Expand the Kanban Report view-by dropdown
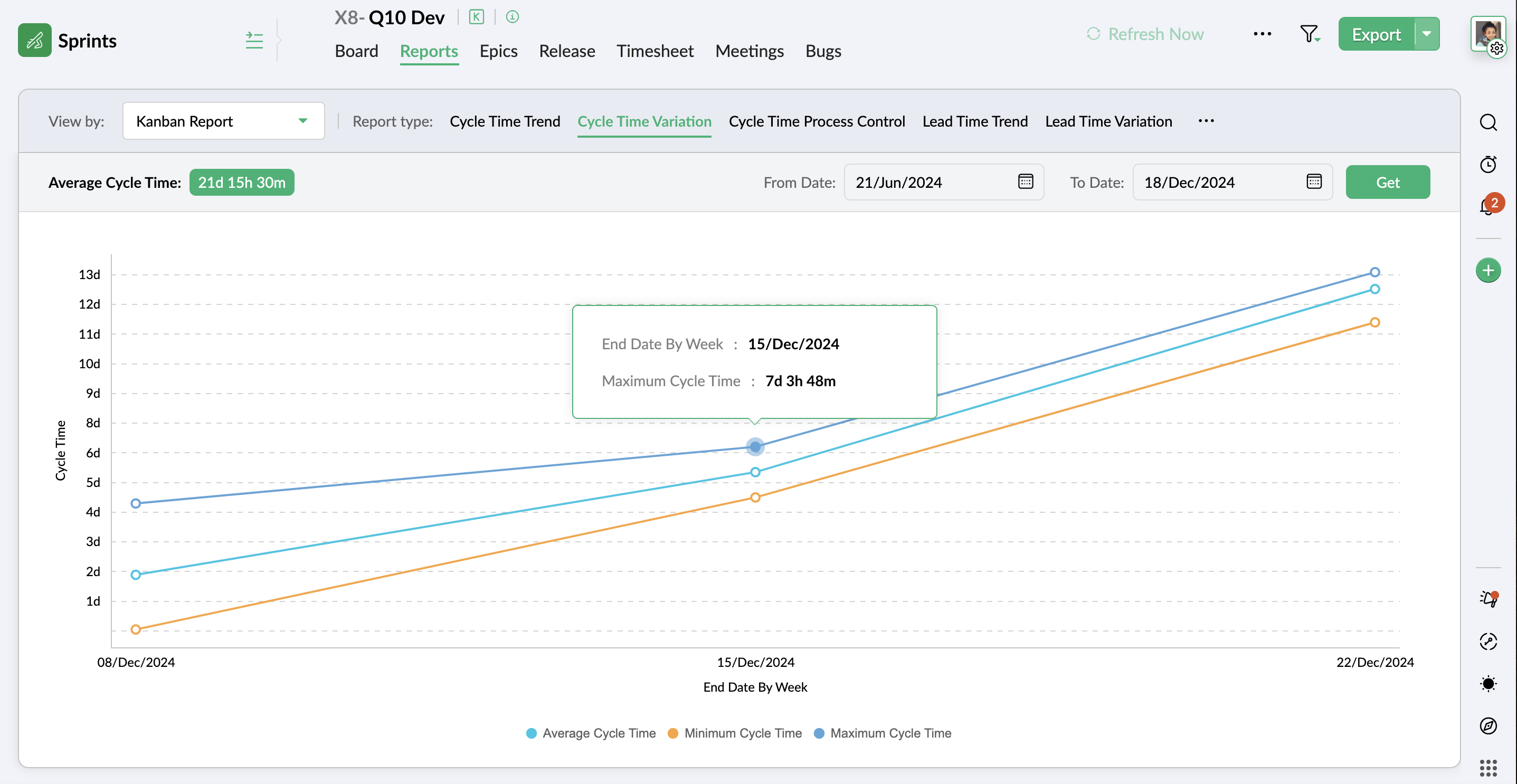1517x784 pixels. coord(223,121)
